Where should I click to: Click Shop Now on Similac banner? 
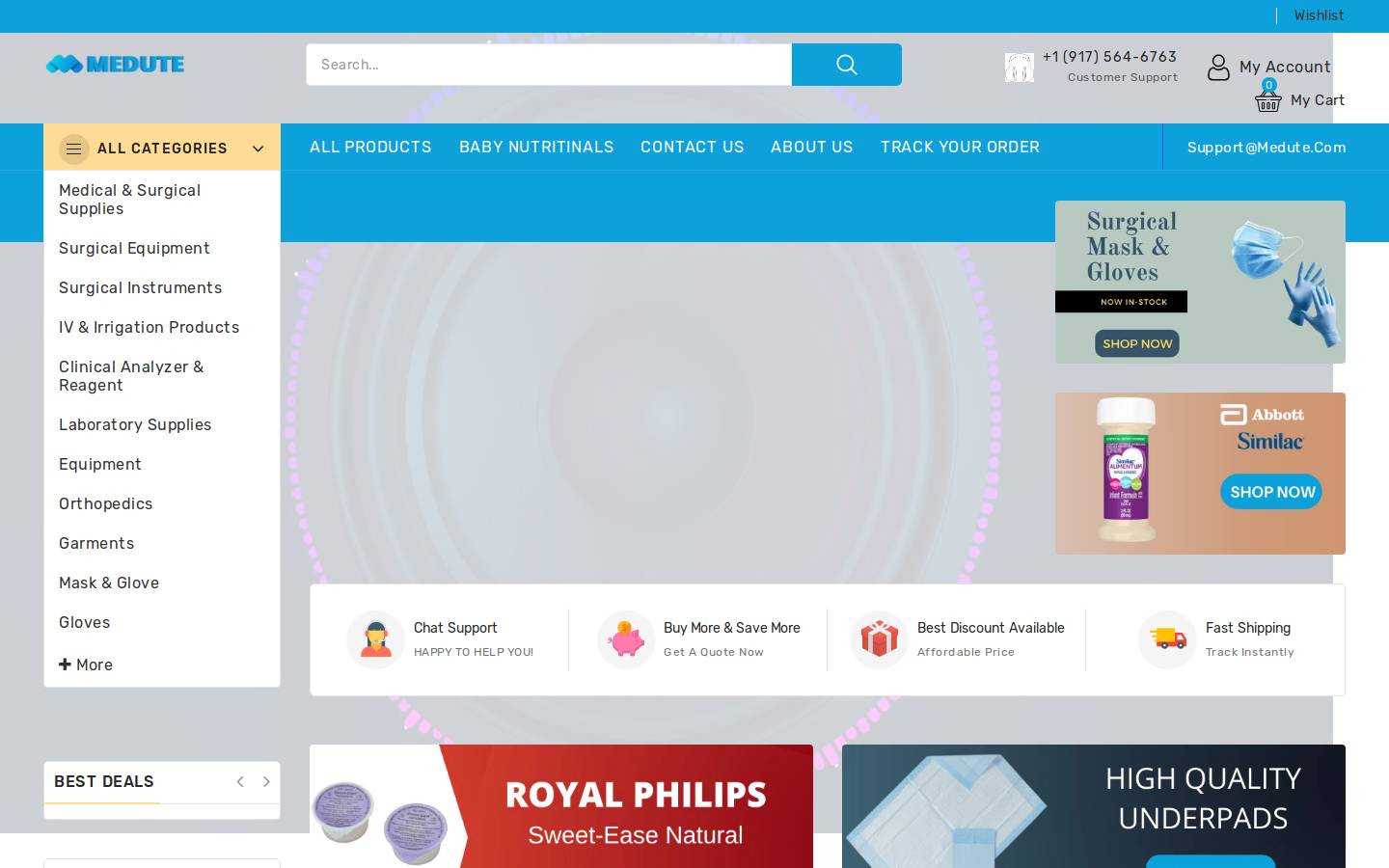tap(1272, 492)
